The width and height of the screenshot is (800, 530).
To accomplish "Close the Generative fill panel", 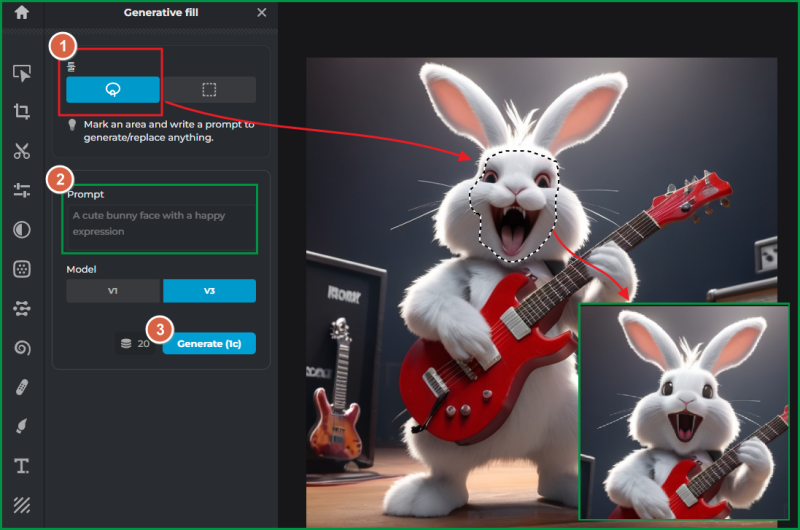I will (x=262, y=12).
